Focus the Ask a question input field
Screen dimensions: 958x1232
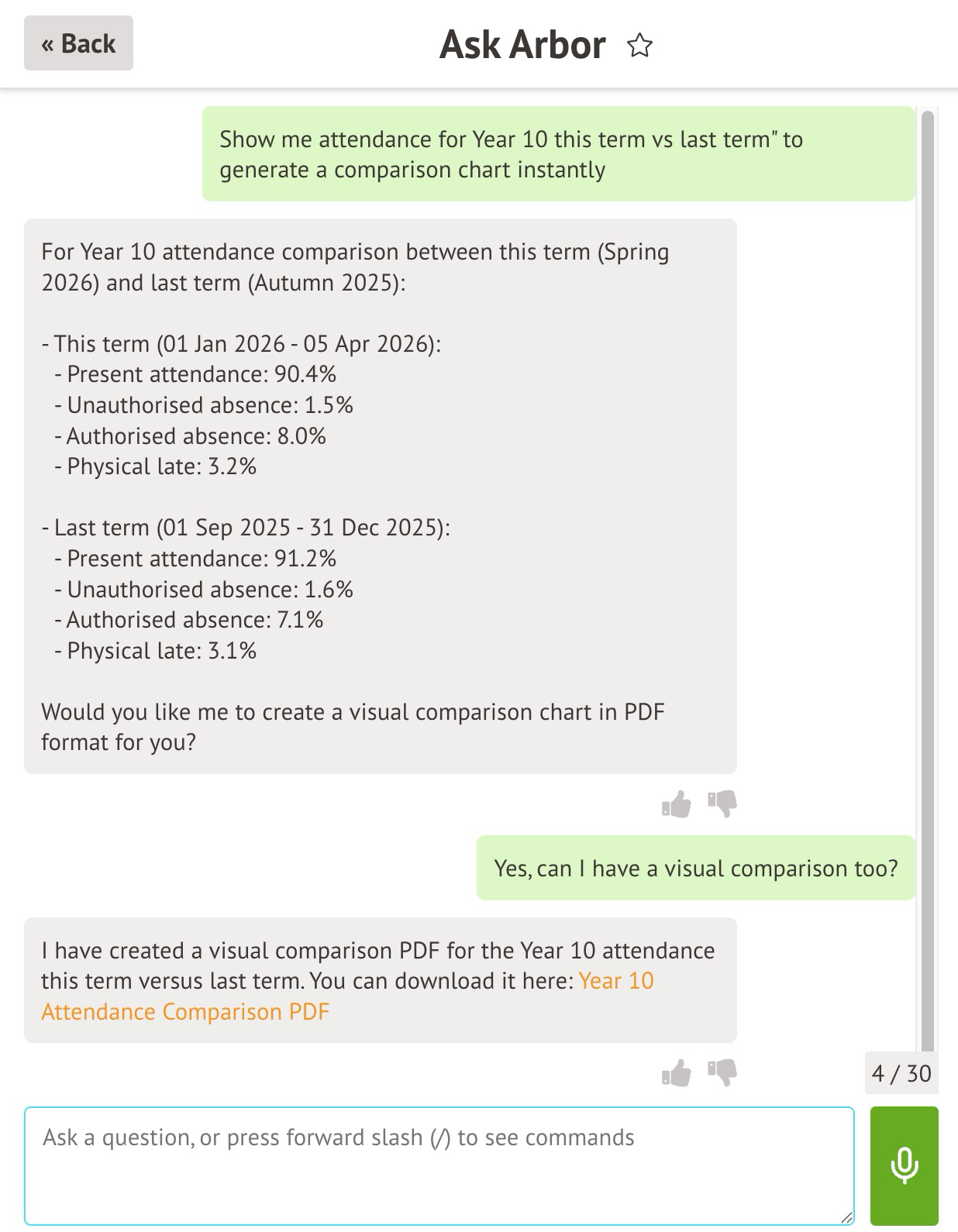[439, 1165]
